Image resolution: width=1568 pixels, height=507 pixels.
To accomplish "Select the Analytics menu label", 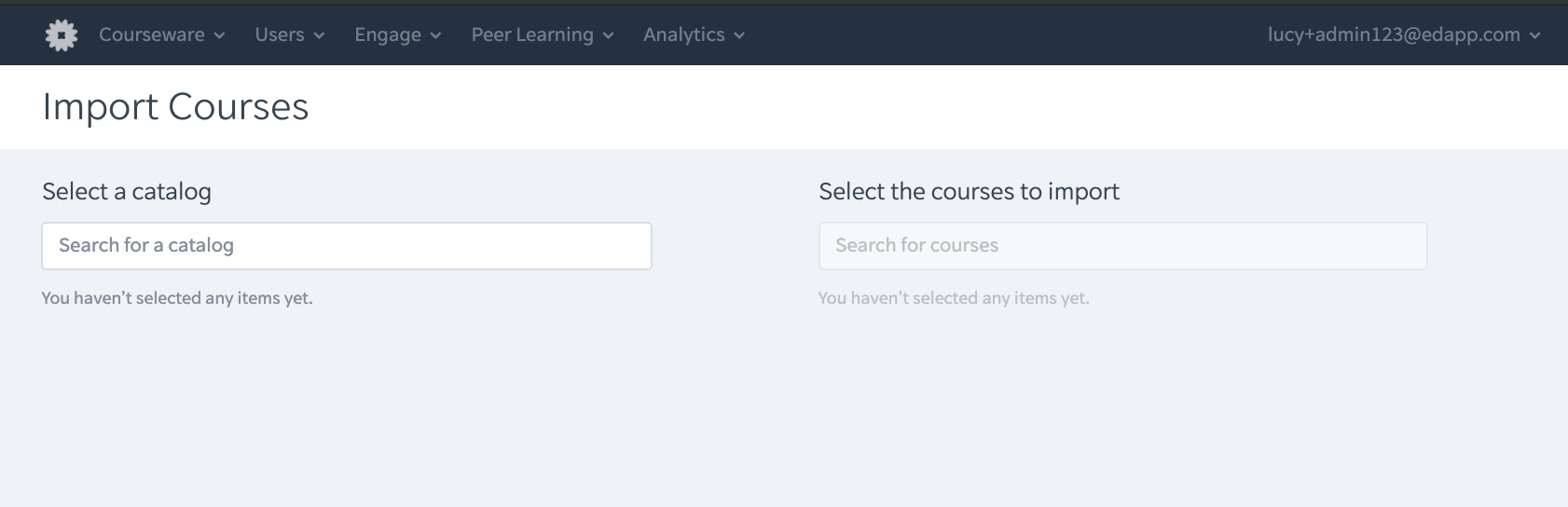I will tap(683, 35).
